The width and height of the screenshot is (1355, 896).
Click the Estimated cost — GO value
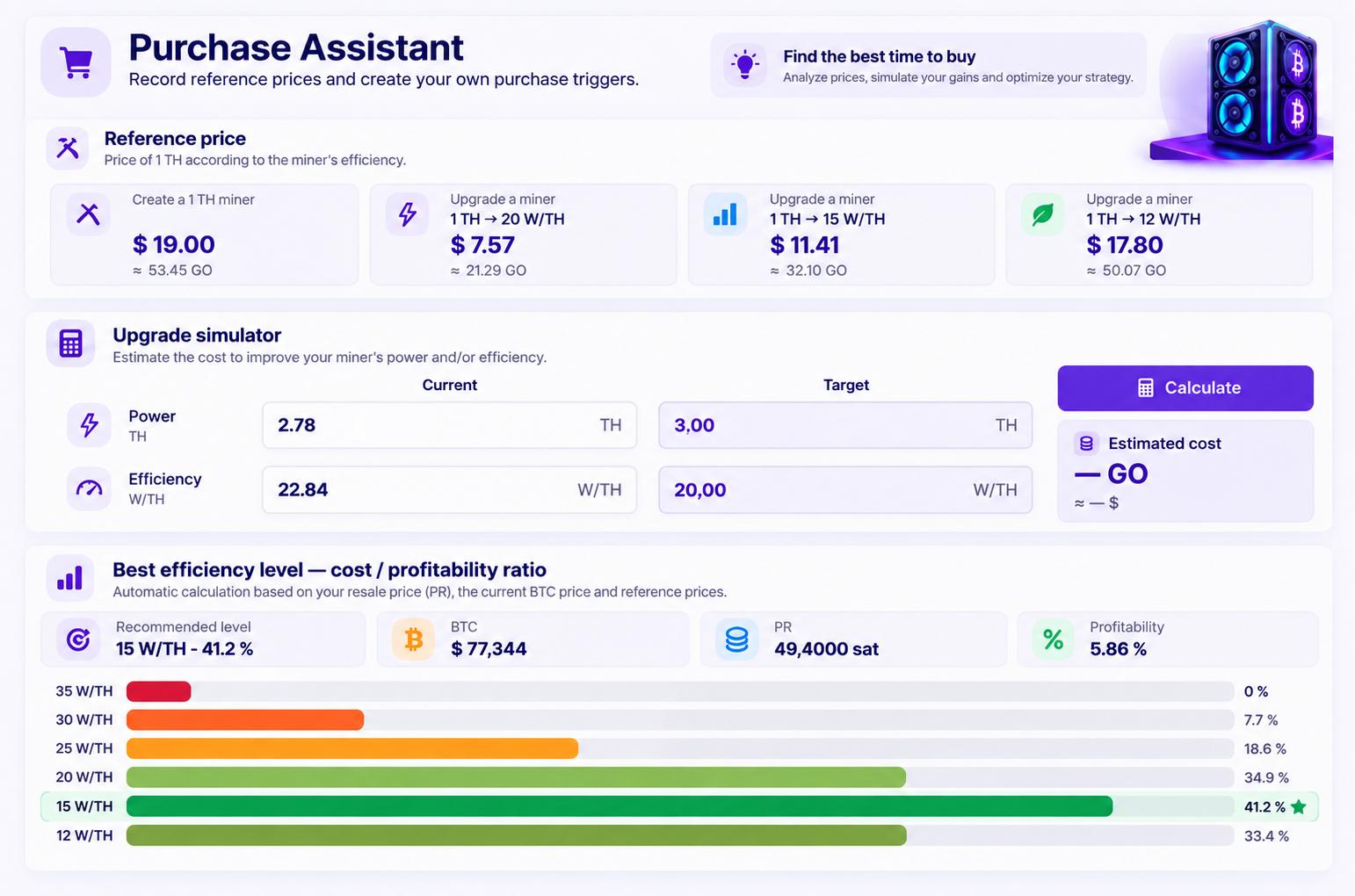(1112, 474)
